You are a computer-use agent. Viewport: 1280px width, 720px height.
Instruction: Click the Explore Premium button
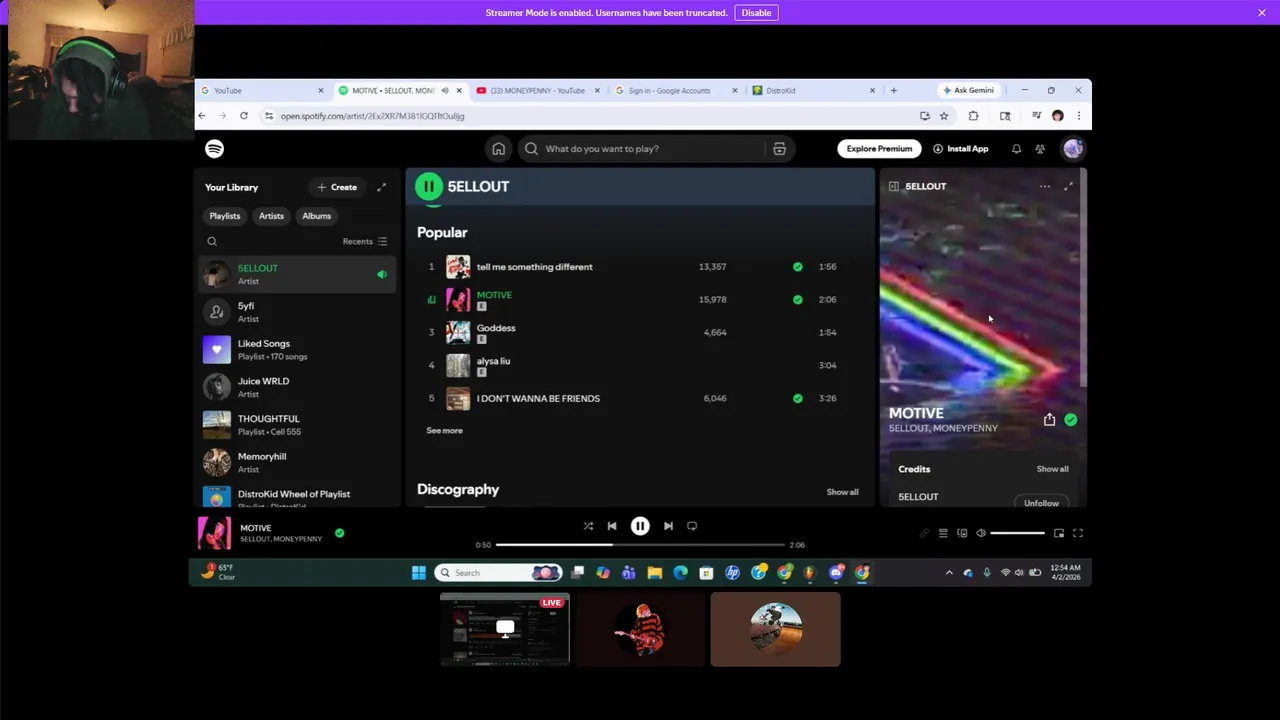(879, 149)
